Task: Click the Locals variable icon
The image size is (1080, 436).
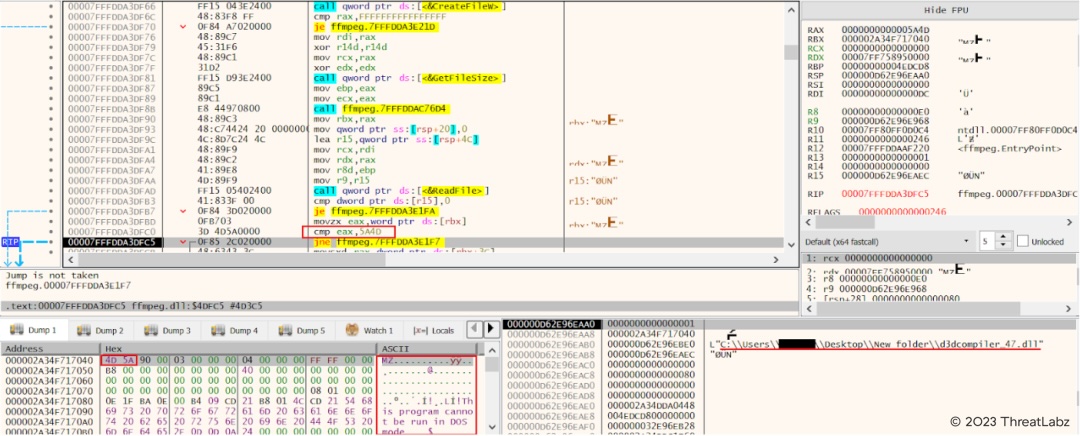Action: tap(421, 330)
